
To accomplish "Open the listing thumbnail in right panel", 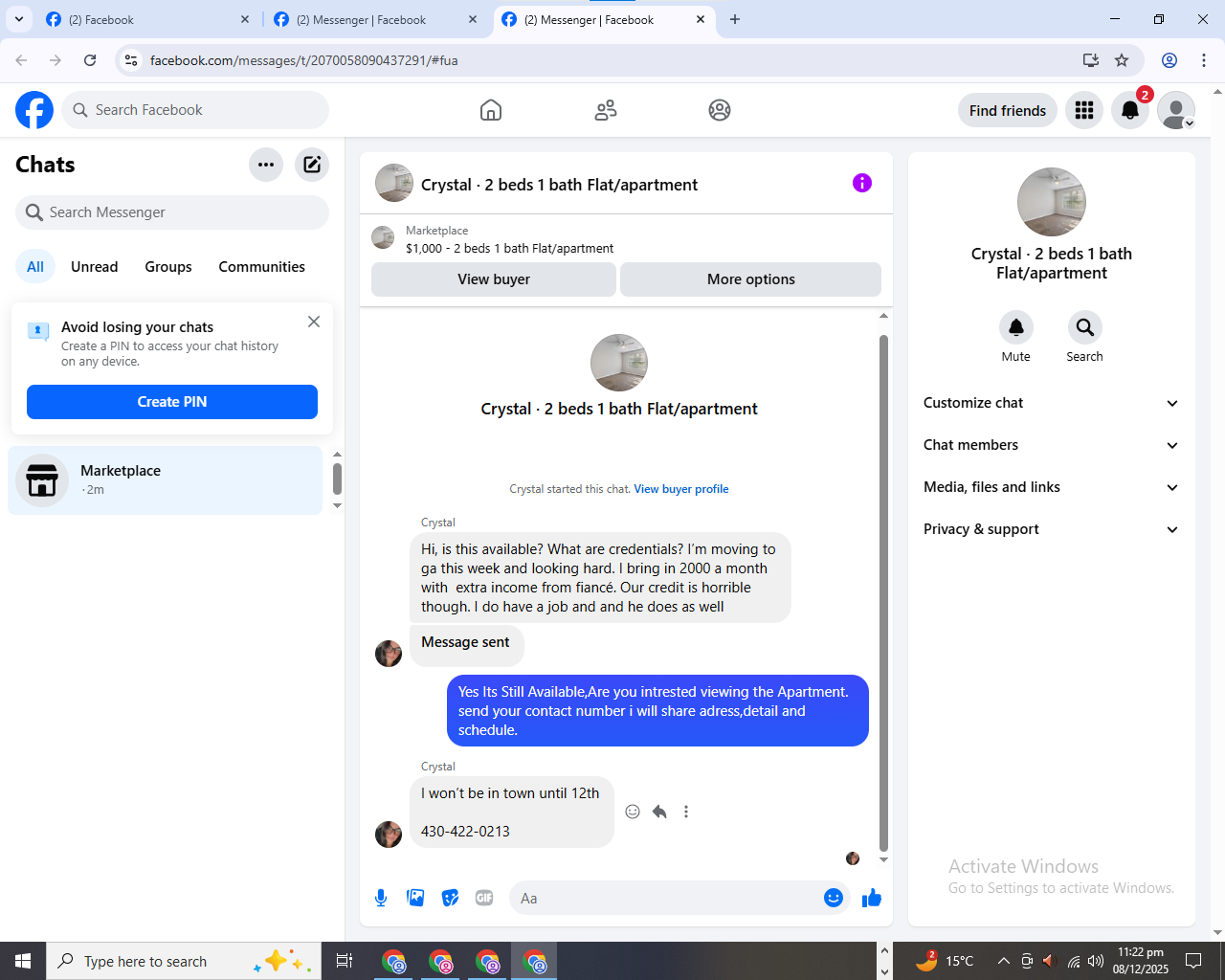I will tap(1052, 202).
